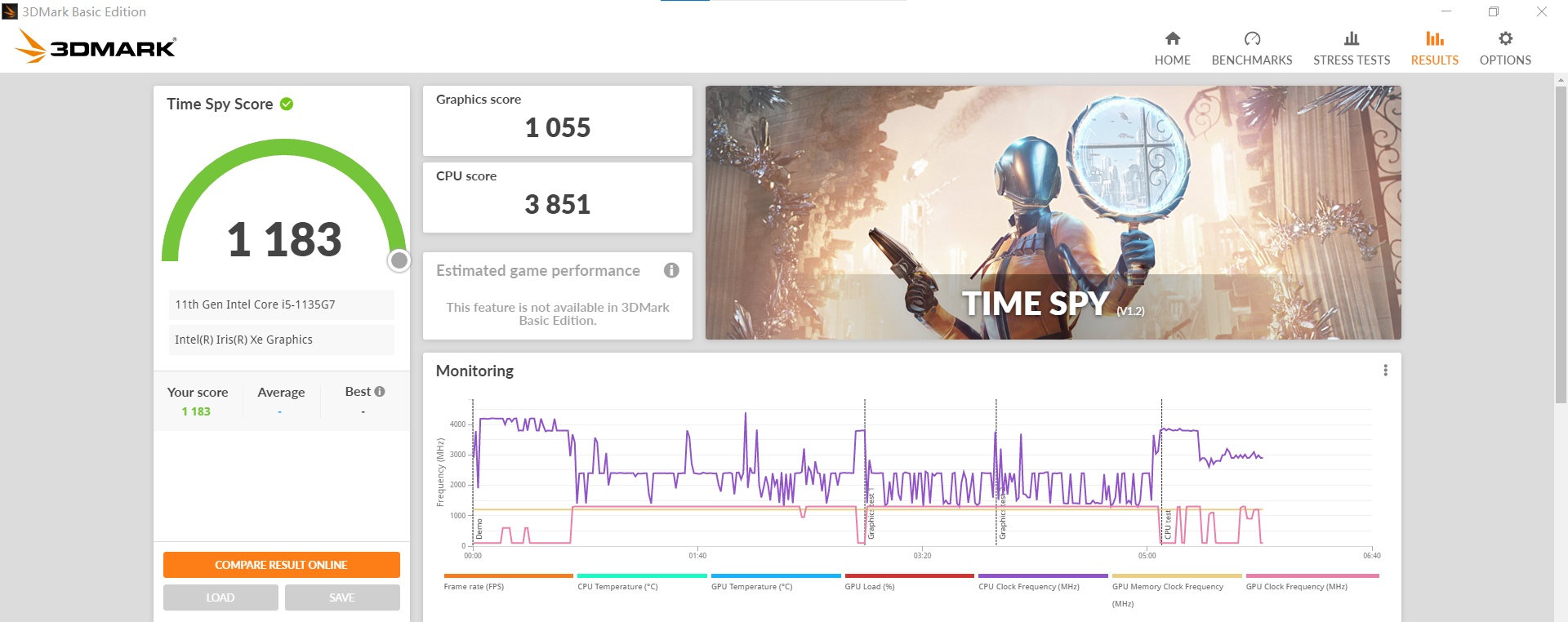Click the info icon for Estimated game performance
Viewport: 1568px width, 622px height.
(x=671, y=270)
